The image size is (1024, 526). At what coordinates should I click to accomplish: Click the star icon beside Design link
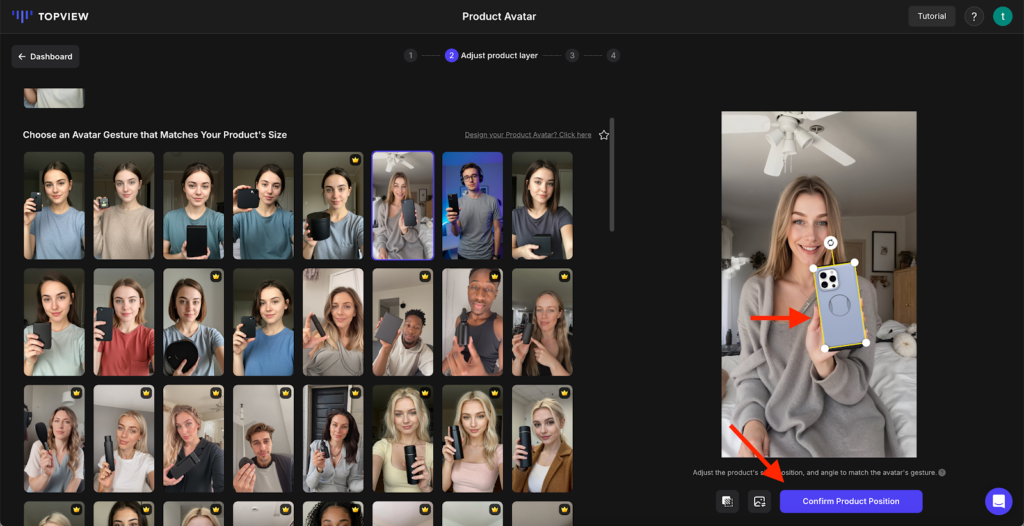pos(604,135)
